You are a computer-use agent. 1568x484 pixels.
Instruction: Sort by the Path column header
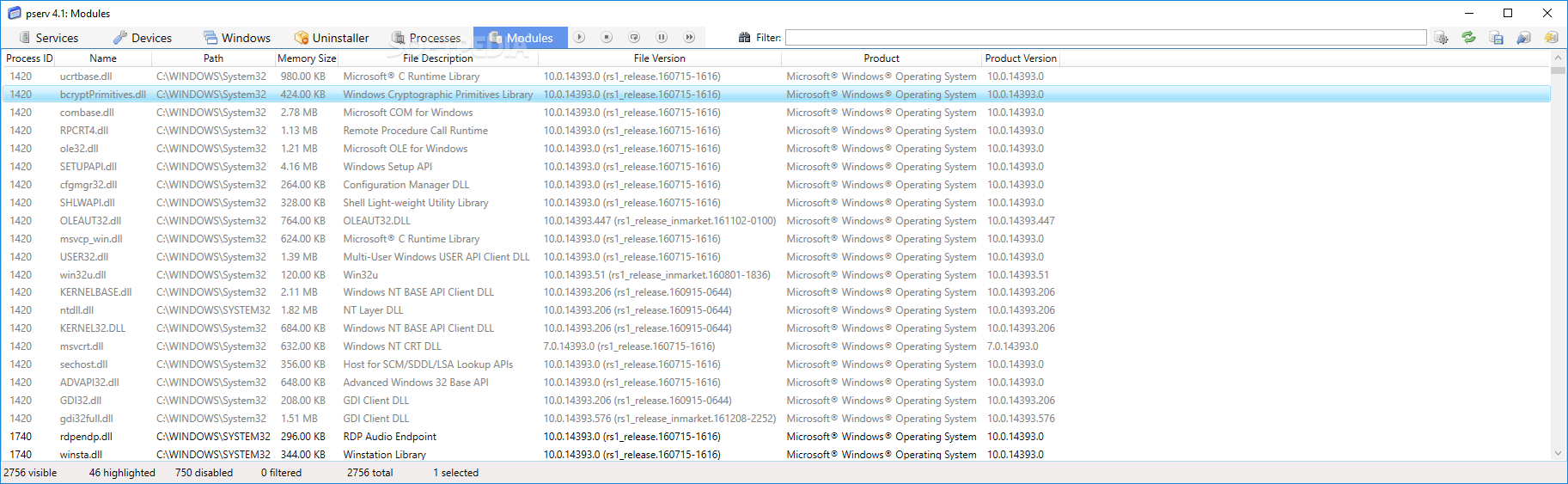coord(213,58)
